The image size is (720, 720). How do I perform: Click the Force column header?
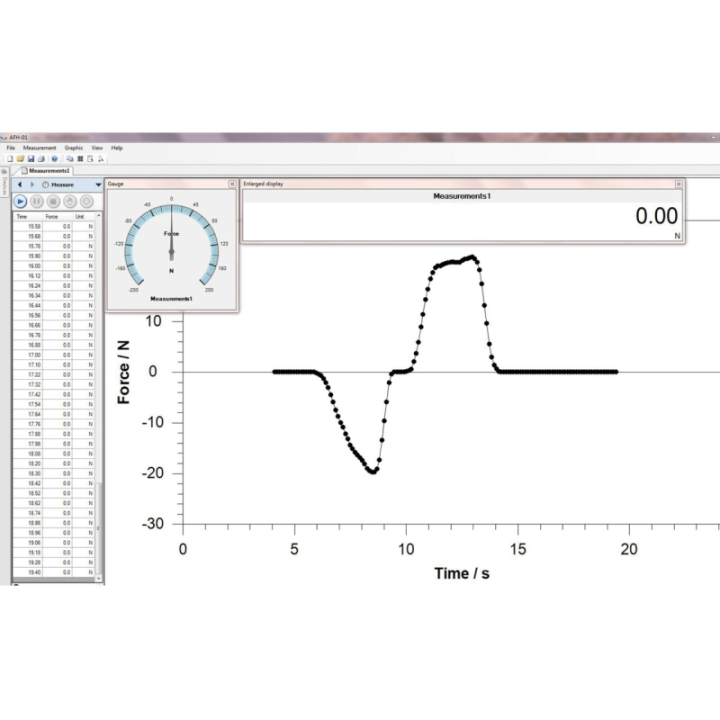click(x=57, y=216)
